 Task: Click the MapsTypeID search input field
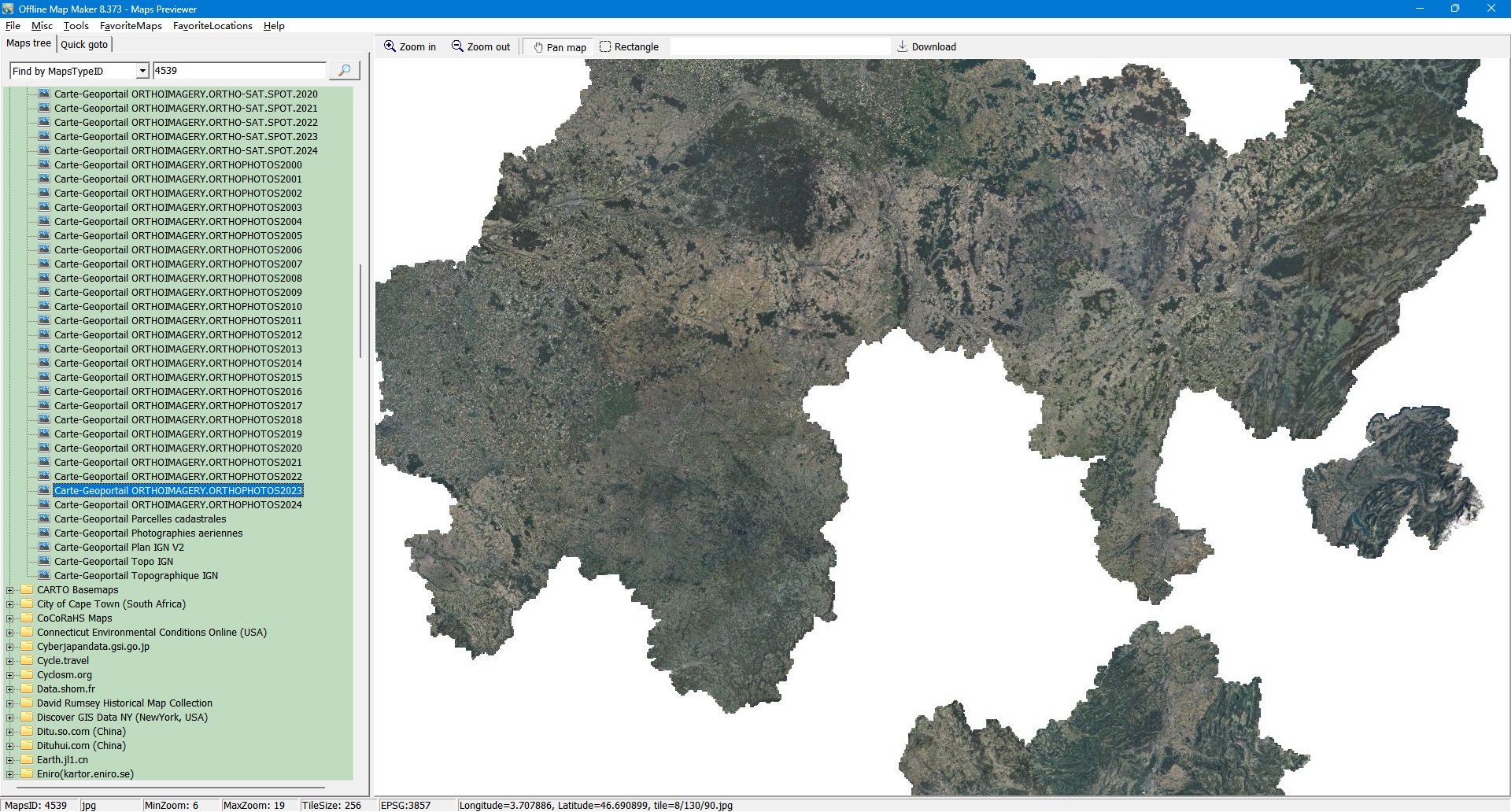pyautogui.click(x=238, y=71)
